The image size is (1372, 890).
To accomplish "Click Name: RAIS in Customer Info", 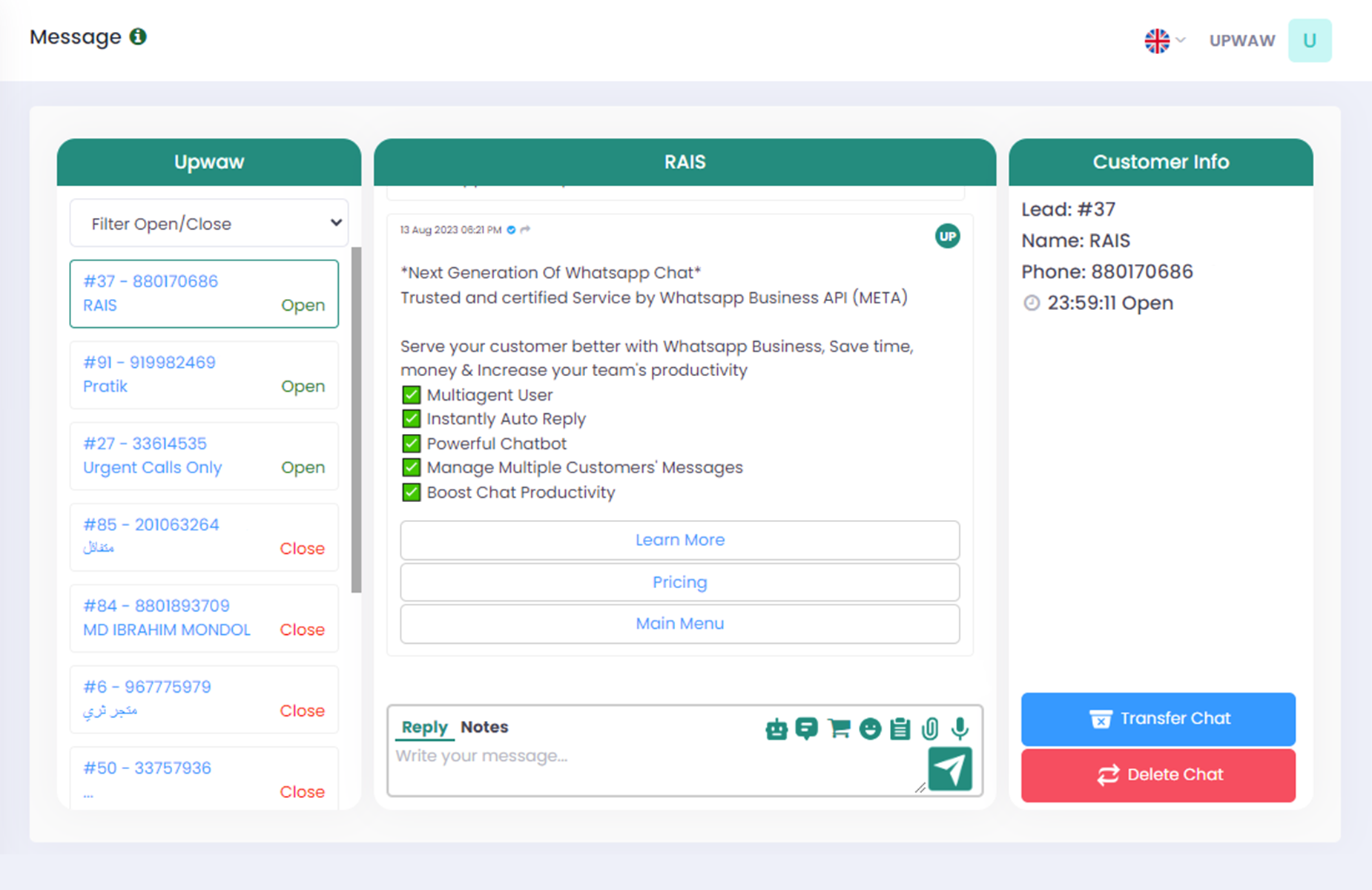I will [1075, 241].
